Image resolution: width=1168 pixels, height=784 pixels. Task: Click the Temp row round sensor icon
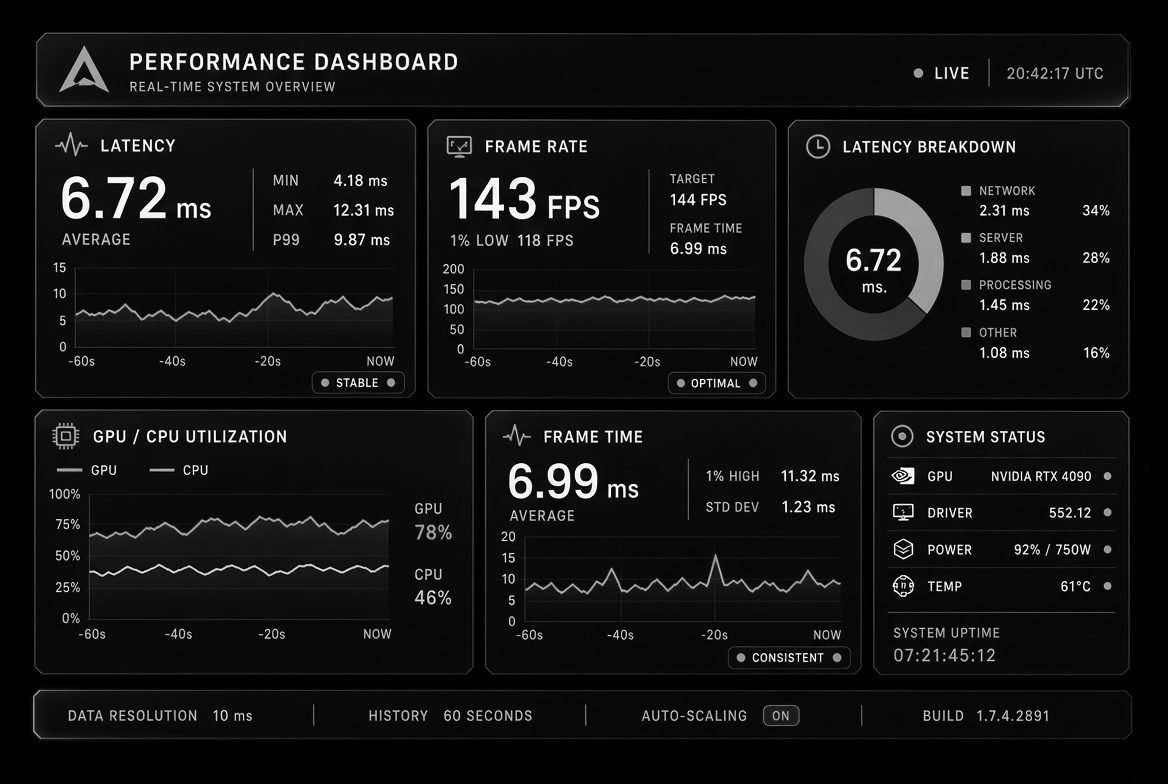(x=903, y=586)
